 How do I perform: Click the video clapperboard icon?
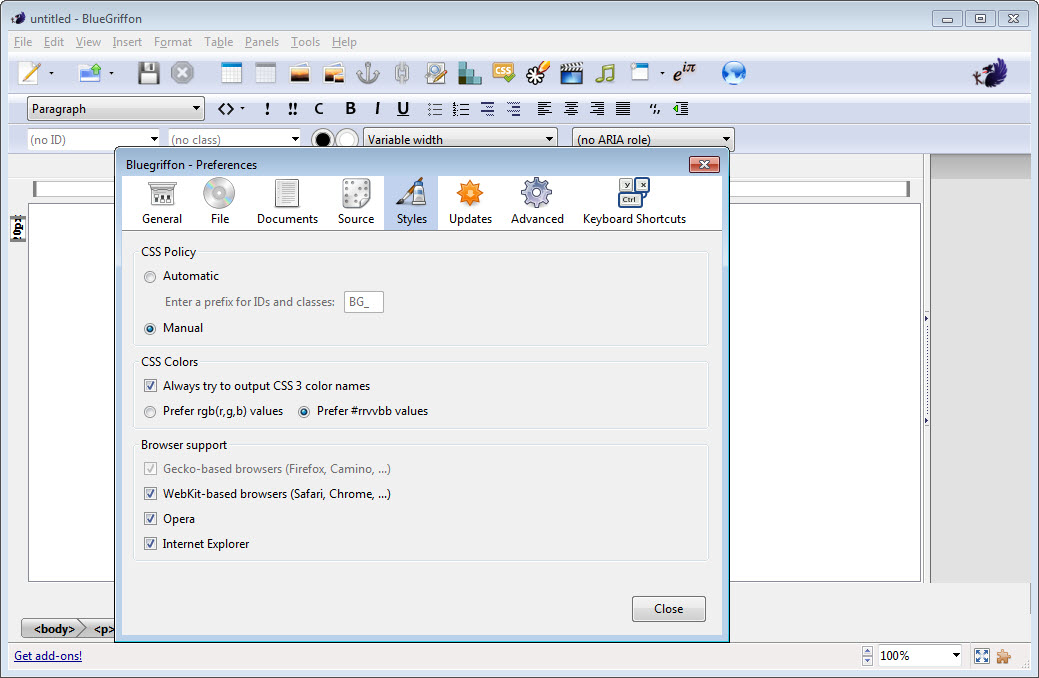(571, 73)
